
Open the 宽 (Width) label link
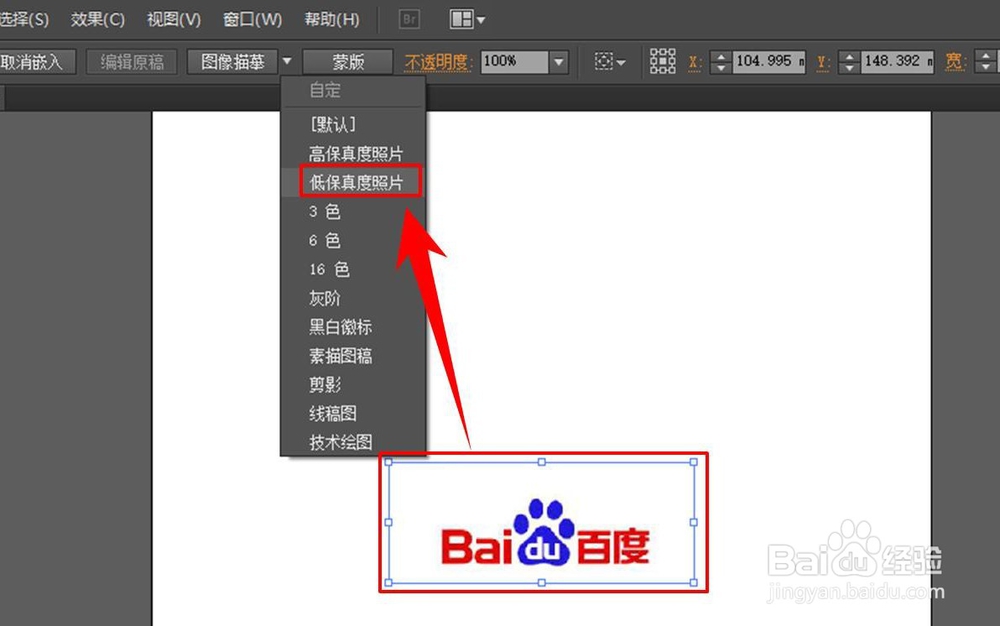tap(954, 62)
